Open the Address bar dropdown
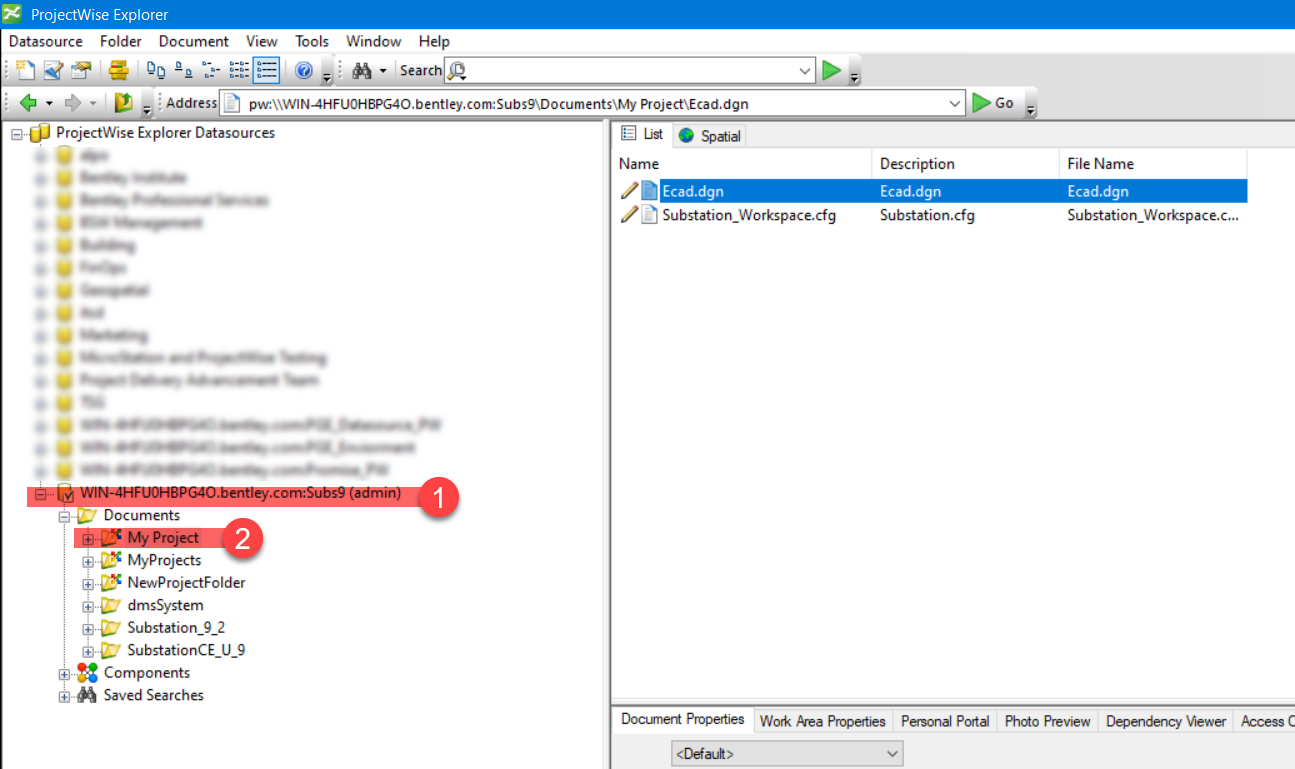This screenshot has height=769, width=1295. [955, 103]
